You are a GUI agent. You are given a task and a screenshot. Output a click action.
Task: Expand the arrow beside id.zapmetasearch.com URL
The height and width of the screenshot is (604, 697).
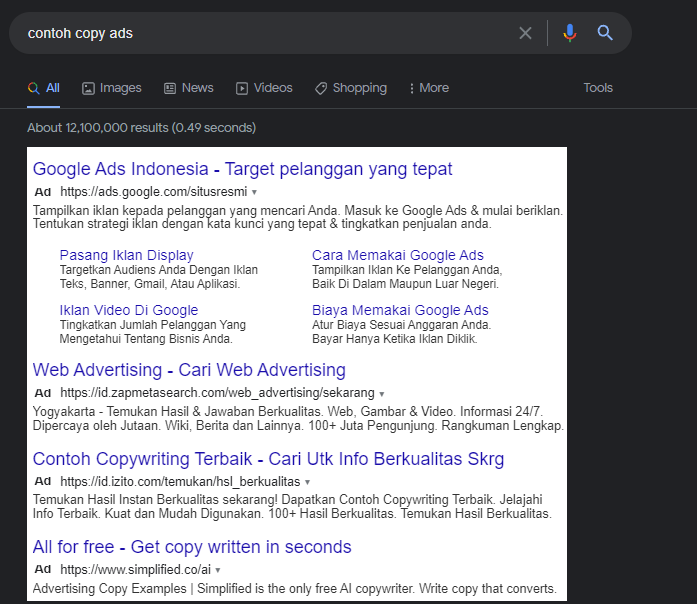(x=381, y=394)
